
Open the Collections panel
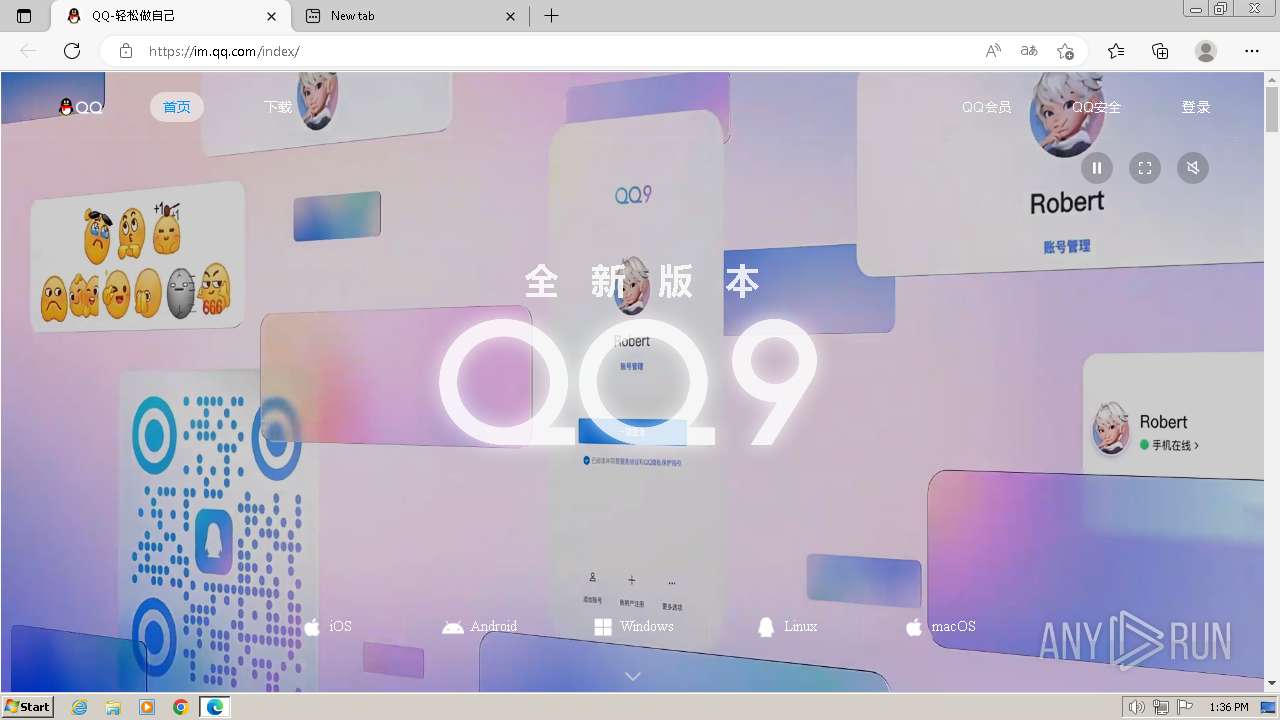(x=1160, y=51)
